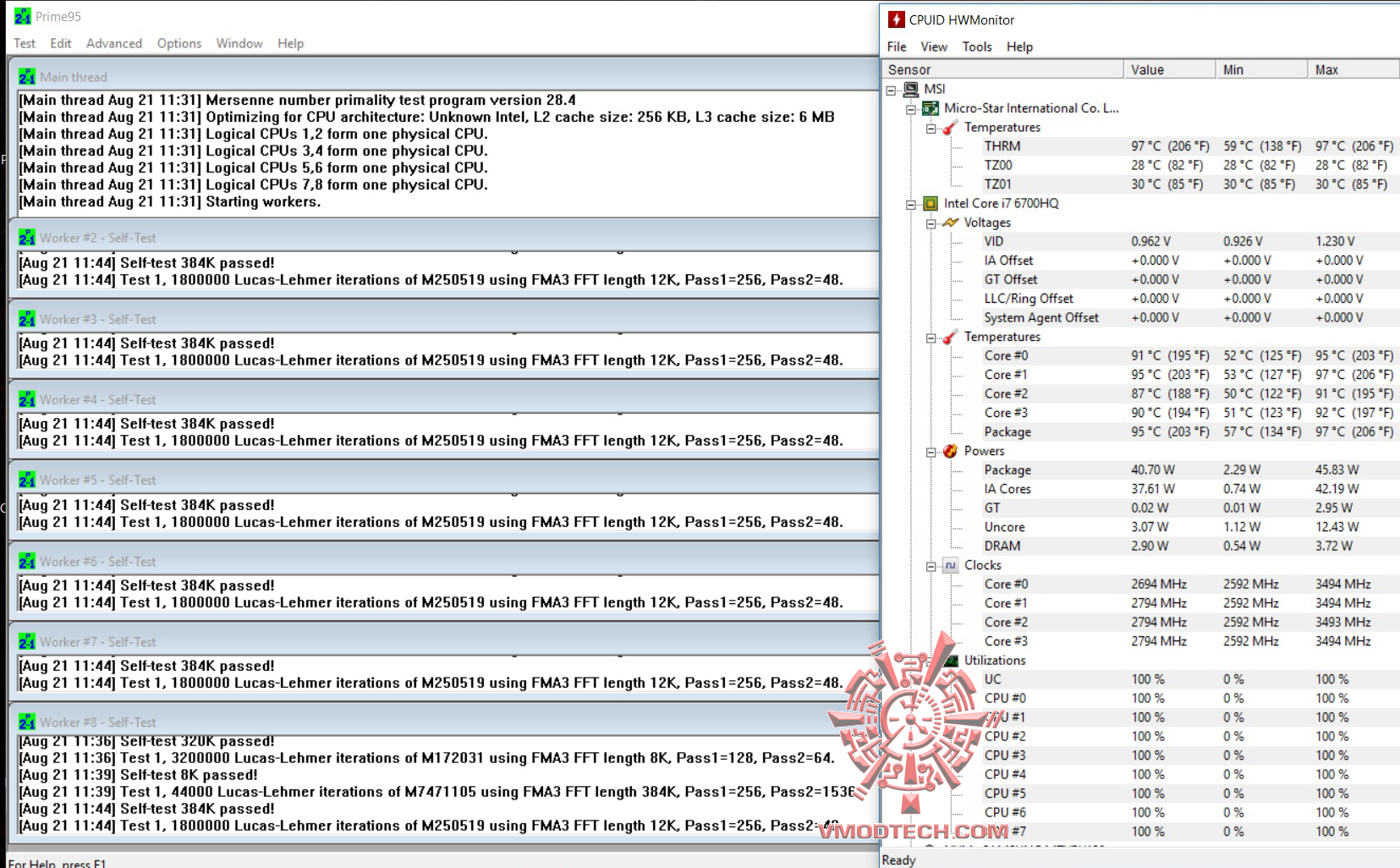
Task: Collapse the Clocks group
Action: click(931, 566)
